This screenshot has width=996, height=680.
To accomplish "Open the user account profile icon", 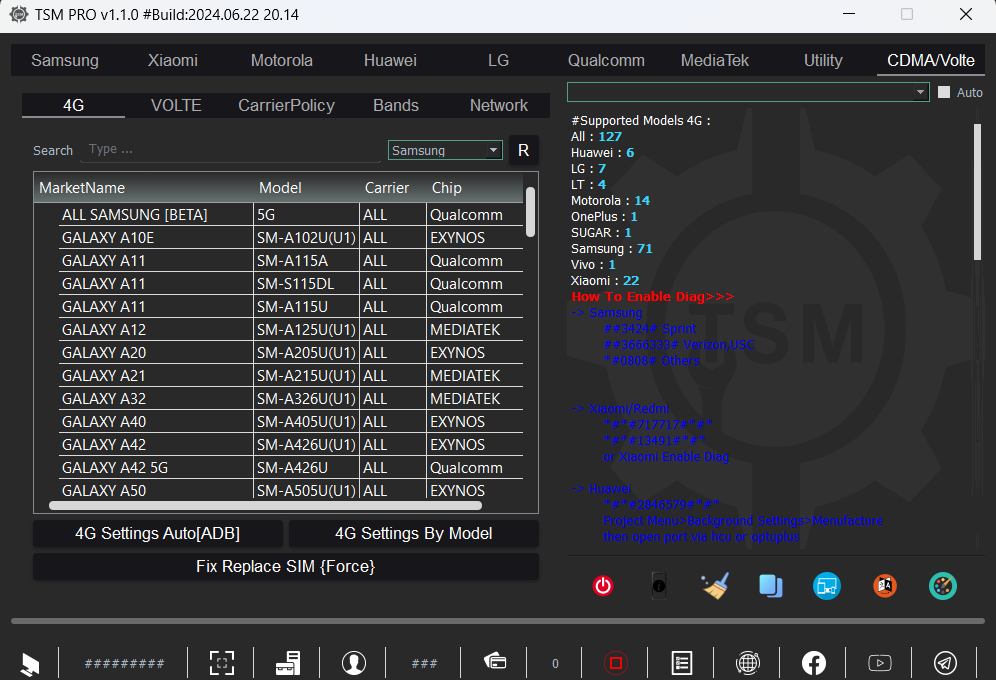I will click(x=354, y=663).
